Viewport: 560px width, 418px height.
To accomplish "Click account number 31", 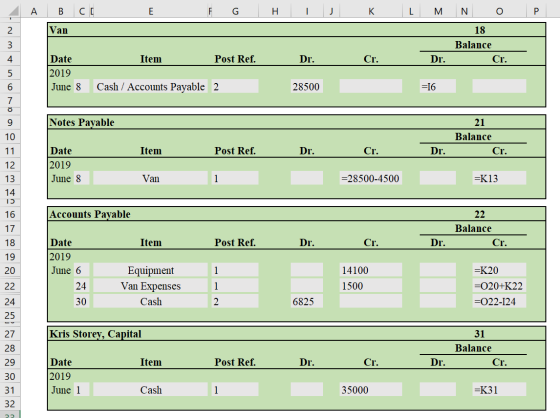I will coord(480,334).
